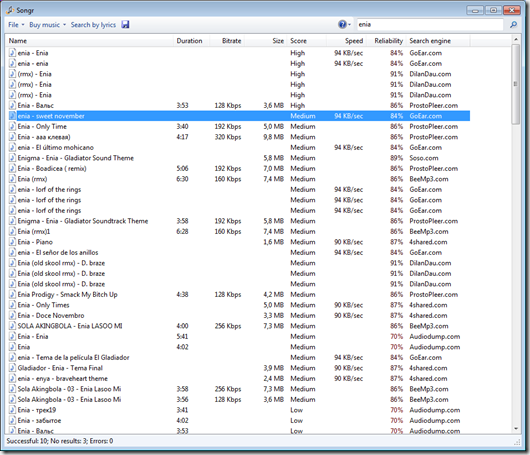Click file icon beside 'Enia - Boadicea ( remix)'
This screenshot has height=455, width=530.
pos(12,168)
